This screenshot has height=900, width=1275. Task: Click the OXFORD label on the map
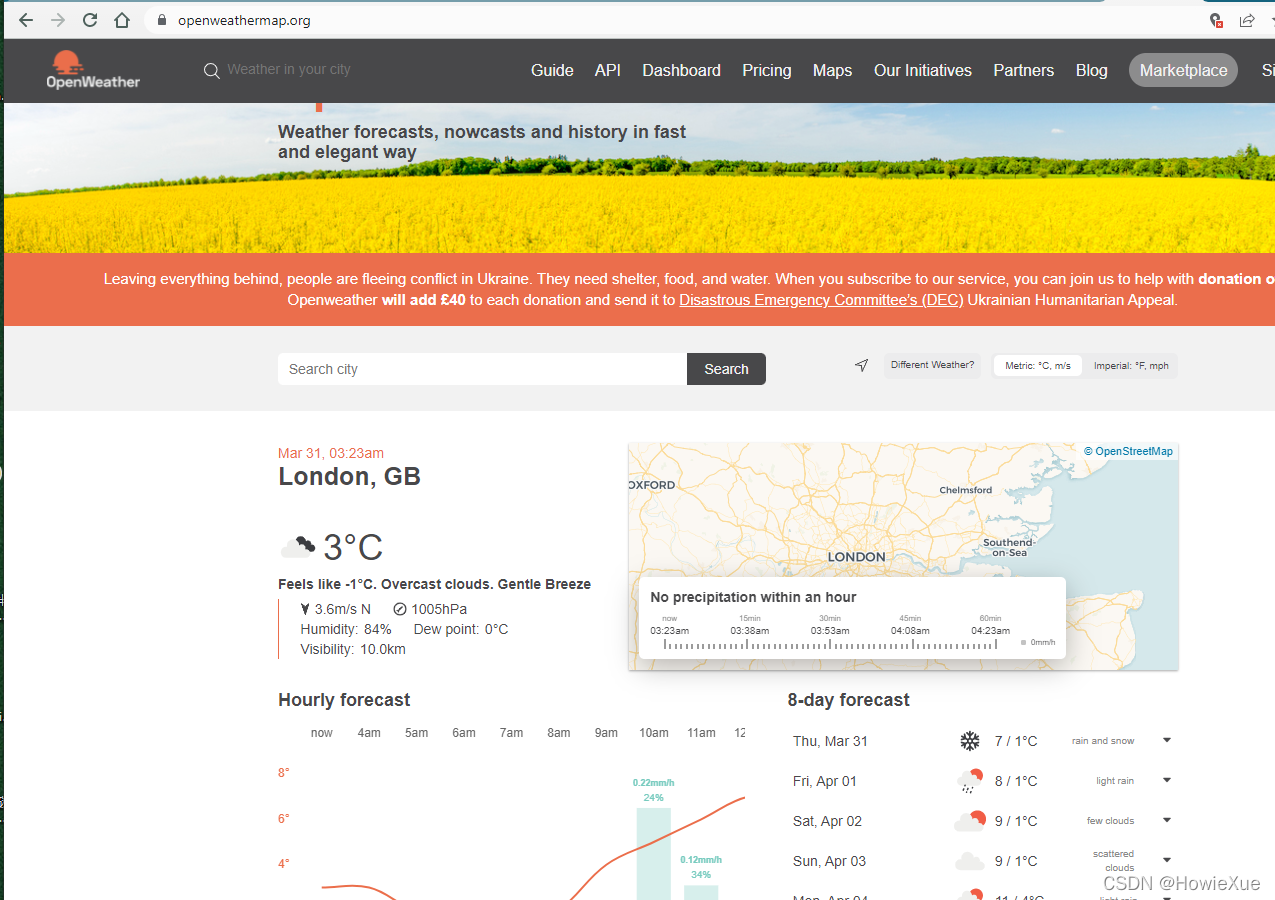652,485
